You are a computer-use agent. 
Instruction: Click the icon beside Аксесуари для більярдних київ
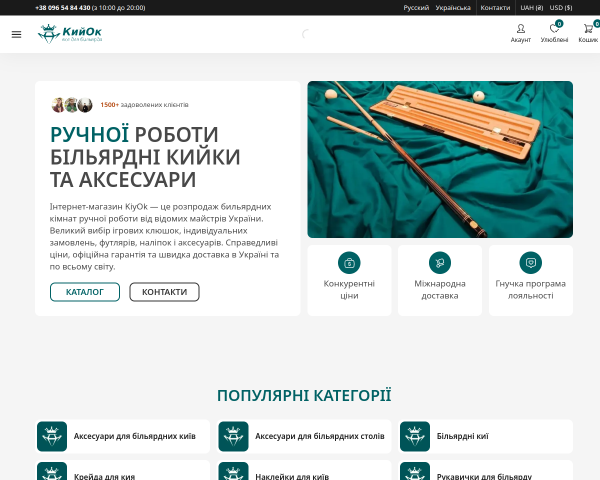52,436
